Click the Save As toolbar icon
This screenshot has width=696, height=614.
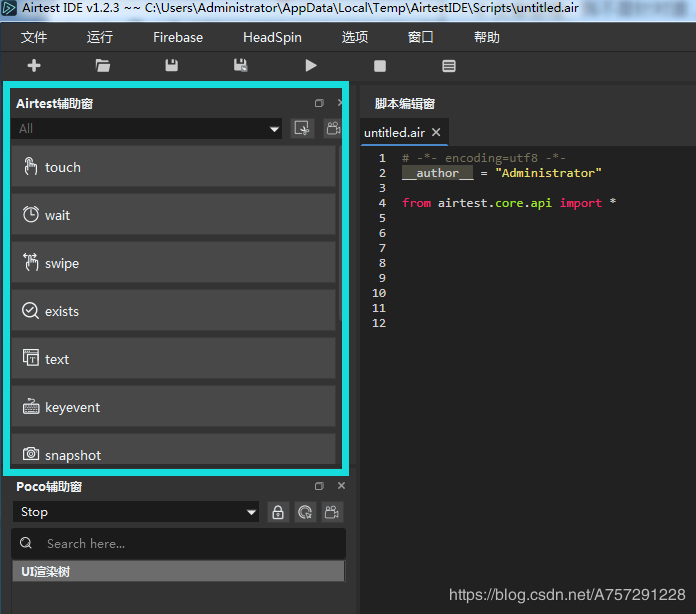241,66
